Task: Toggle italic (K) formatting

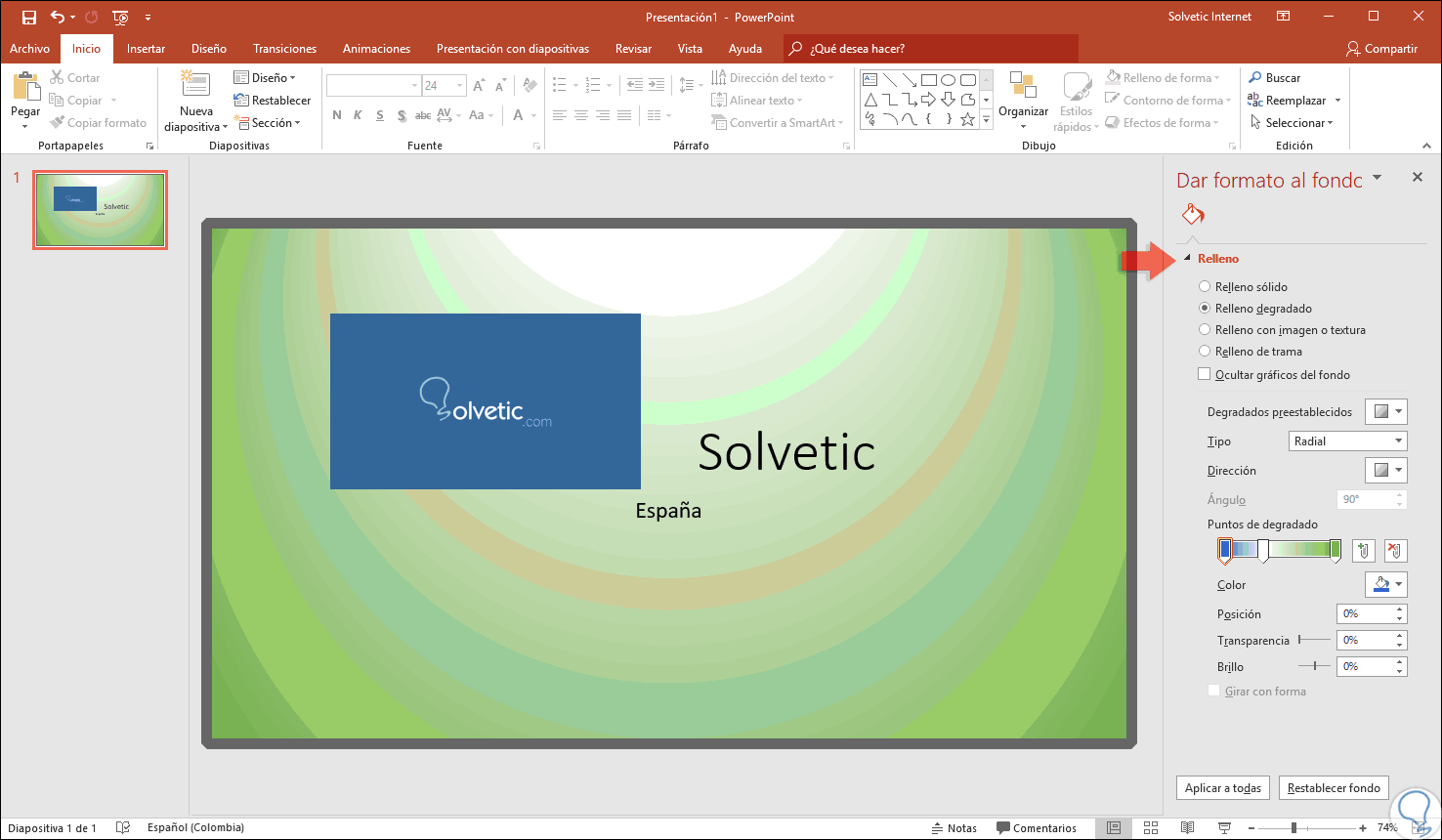Action: (x=358, y=115)
